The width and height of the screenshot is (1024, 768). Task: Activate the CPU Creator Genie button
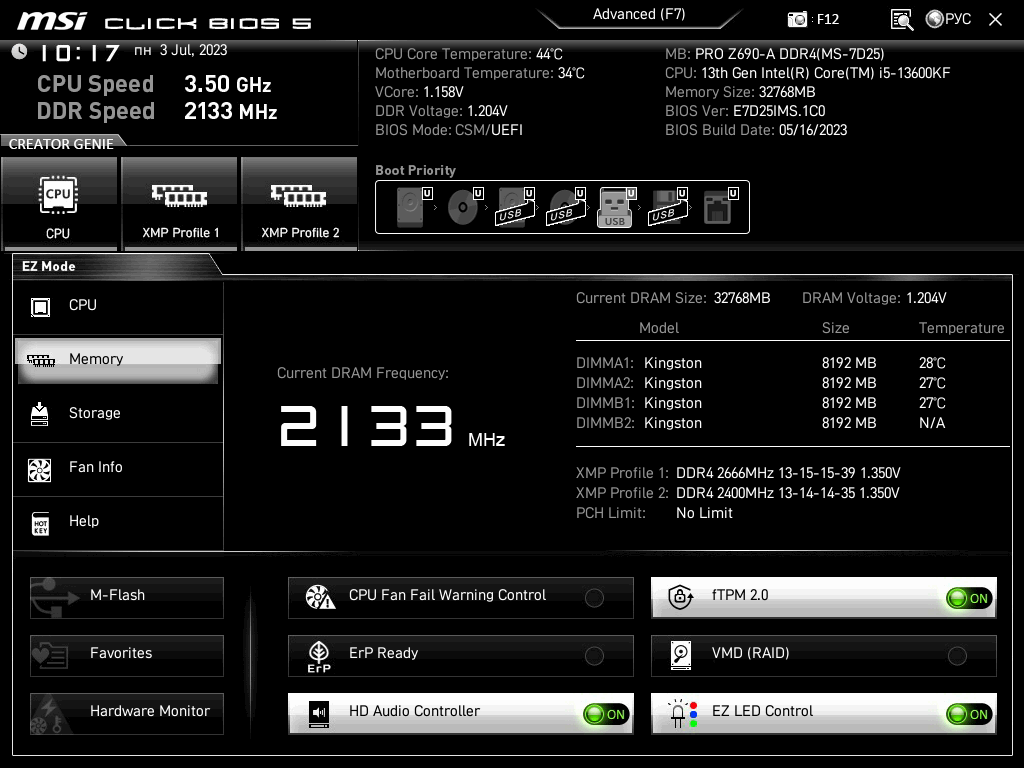[x=59, y=204]
